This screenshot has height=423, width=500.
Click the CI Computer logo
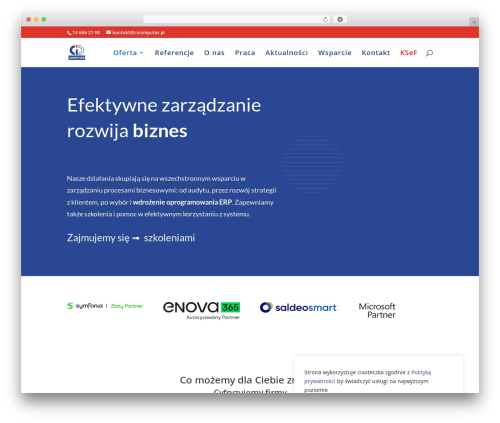[x=77, y=52]
